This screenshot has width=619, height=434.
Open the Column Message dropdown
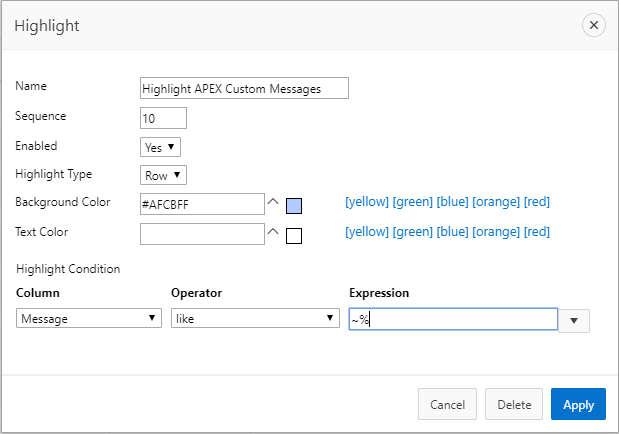click(89, 318)
